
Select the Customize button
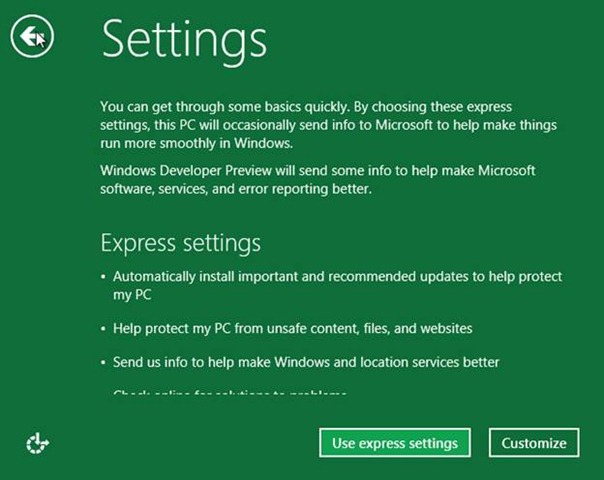pos(534,443)
